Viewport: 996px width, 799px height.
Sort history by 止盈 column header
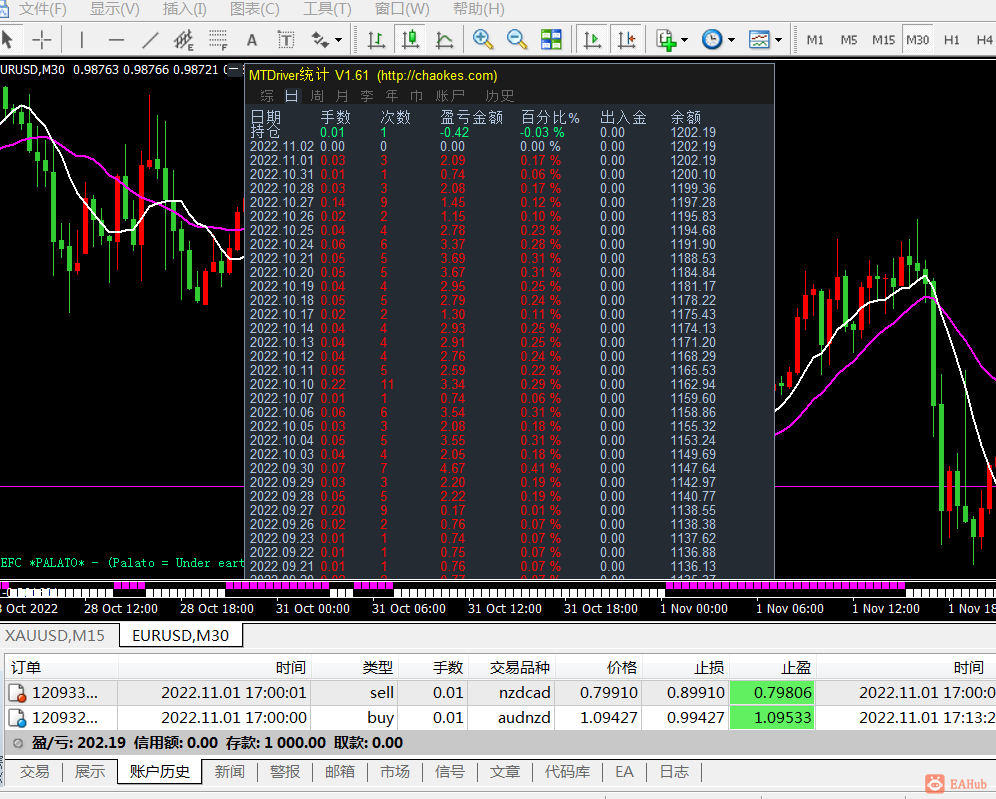pyautogui.click(x=772, y=667)
